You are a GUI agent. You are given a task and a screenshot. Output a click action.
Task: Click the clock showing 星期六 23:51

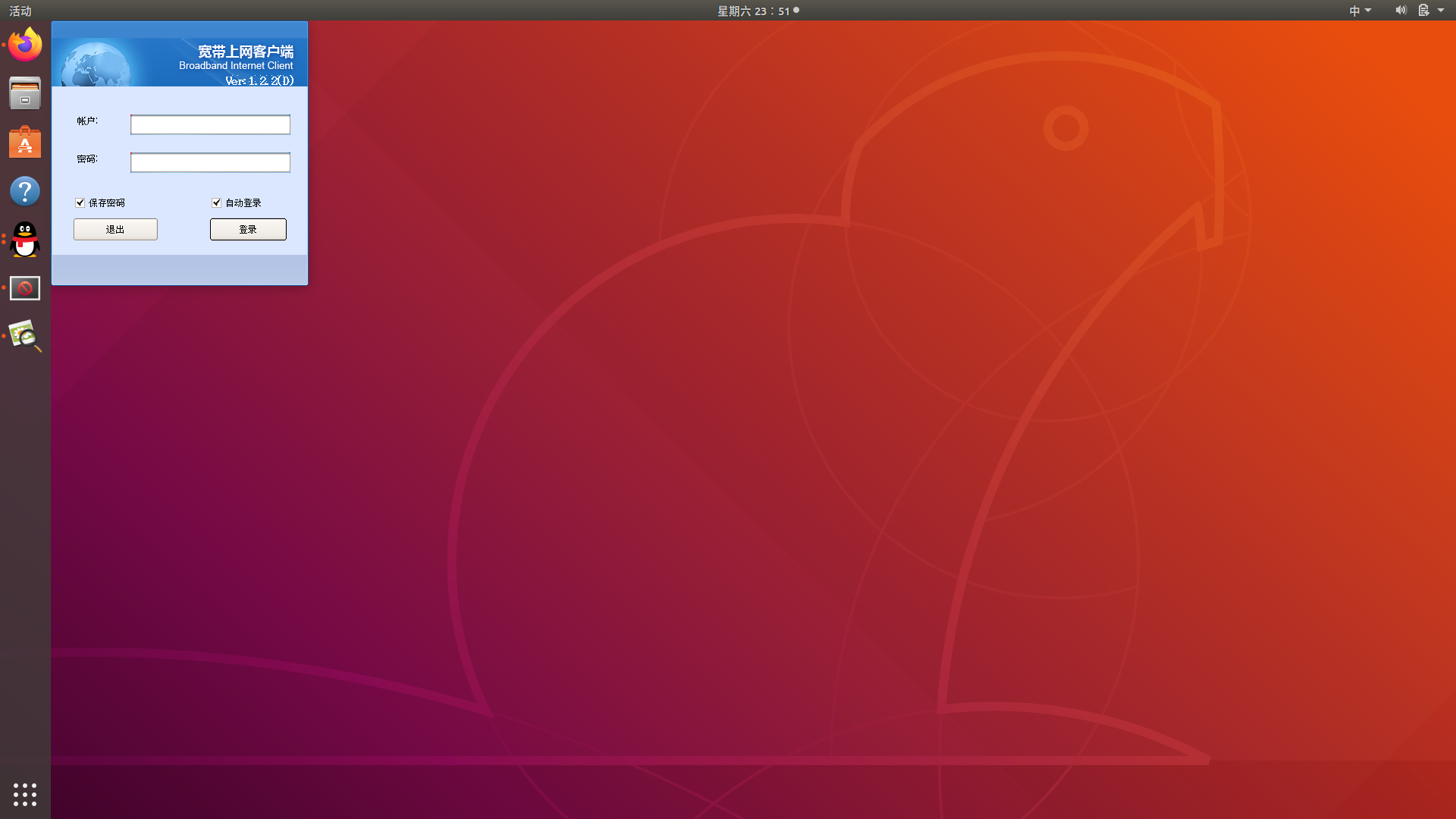click(754, 11)
